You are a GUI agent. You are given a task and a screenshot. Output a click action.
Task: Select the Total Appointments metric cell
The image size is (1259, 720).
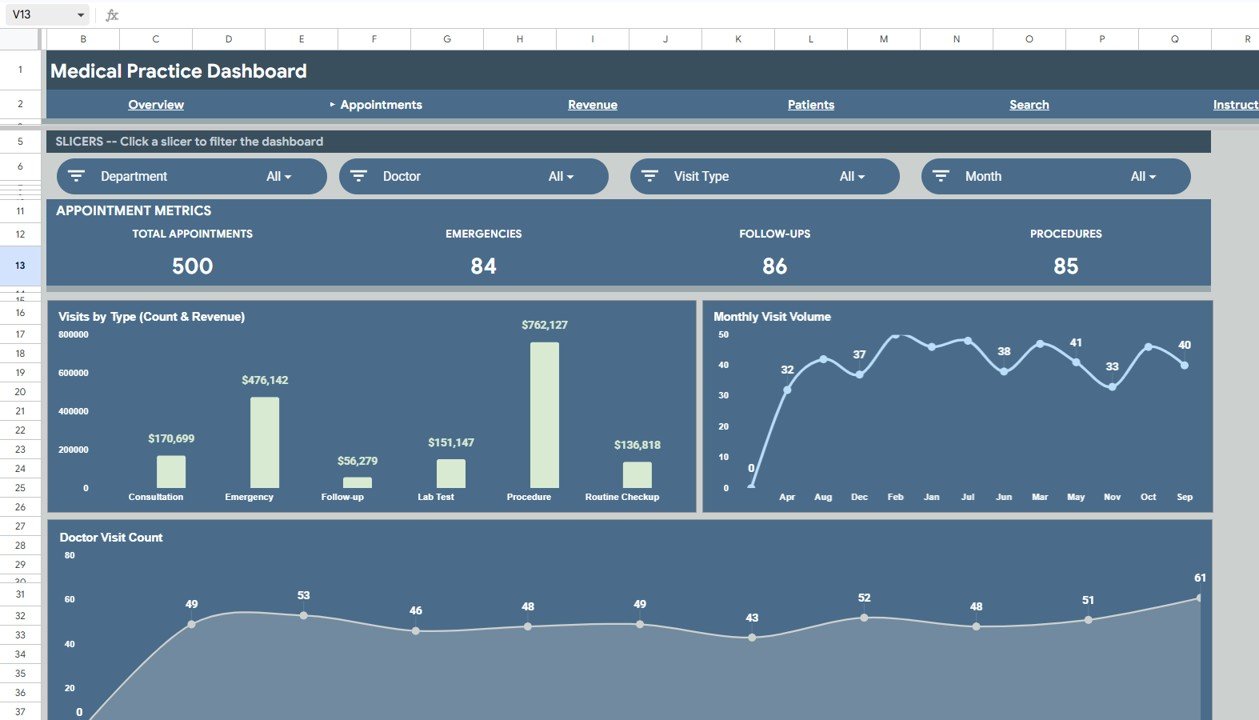tap(191, 265)
